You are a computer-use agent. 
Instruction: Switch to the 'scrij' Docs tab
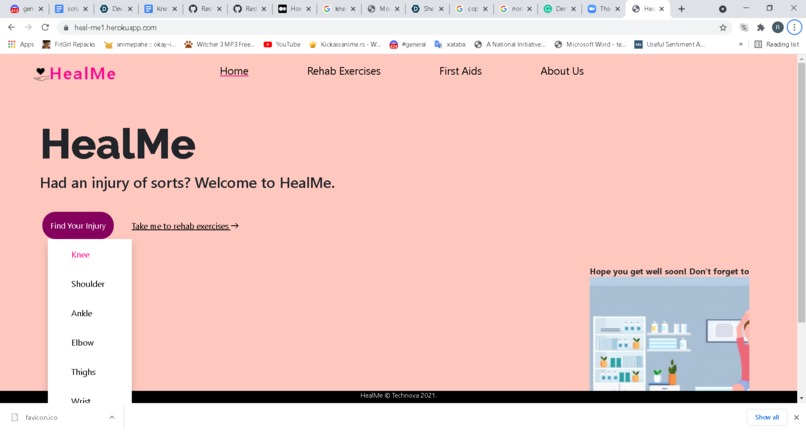tap(72, 9)
